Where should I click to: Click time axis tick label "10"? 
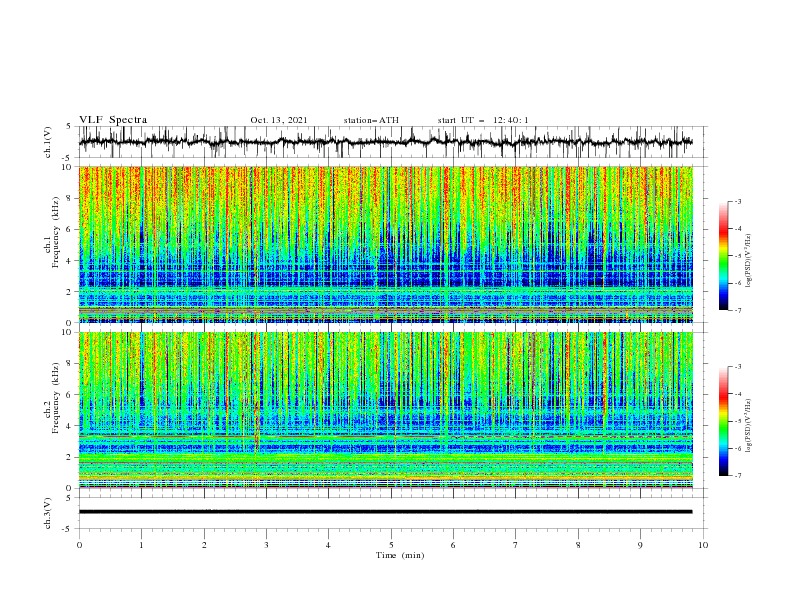click(703, 545)
